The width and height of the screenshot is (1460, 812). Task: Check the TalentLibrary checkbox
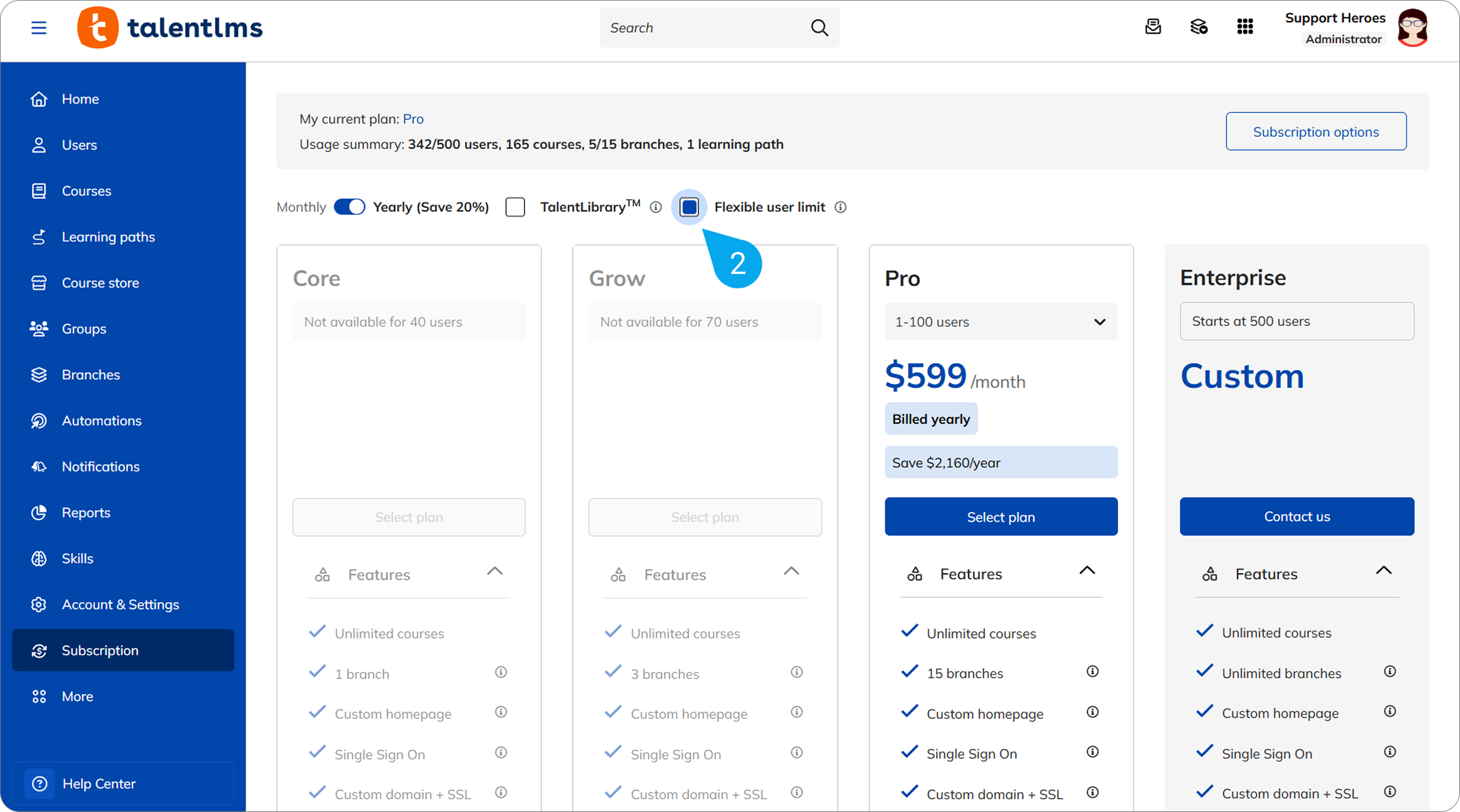tap(515, 207)
